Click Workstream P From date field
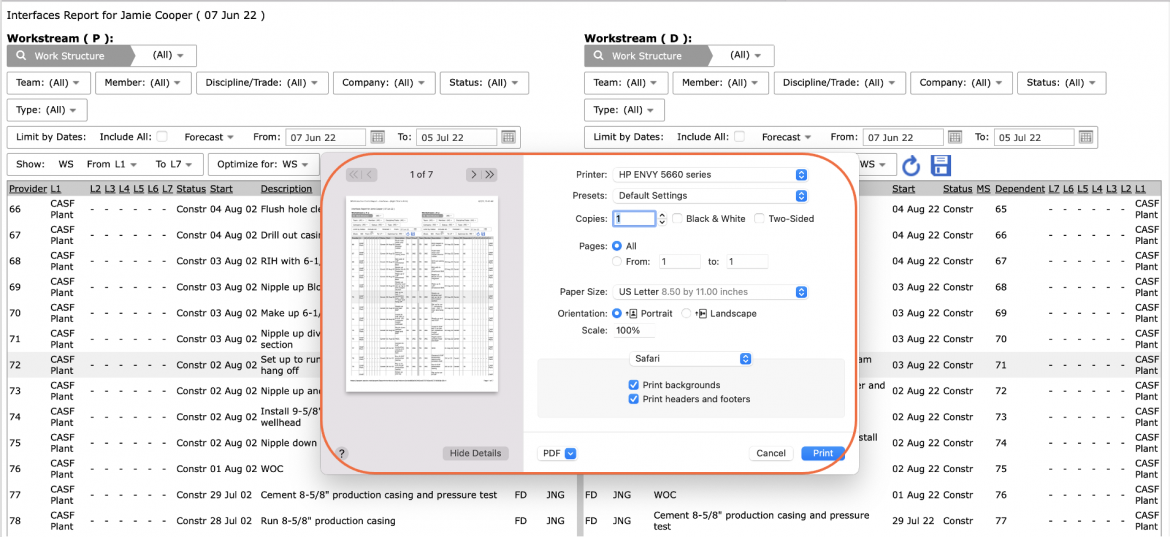This screenshot has width=1170, height=537. [326, 137]
